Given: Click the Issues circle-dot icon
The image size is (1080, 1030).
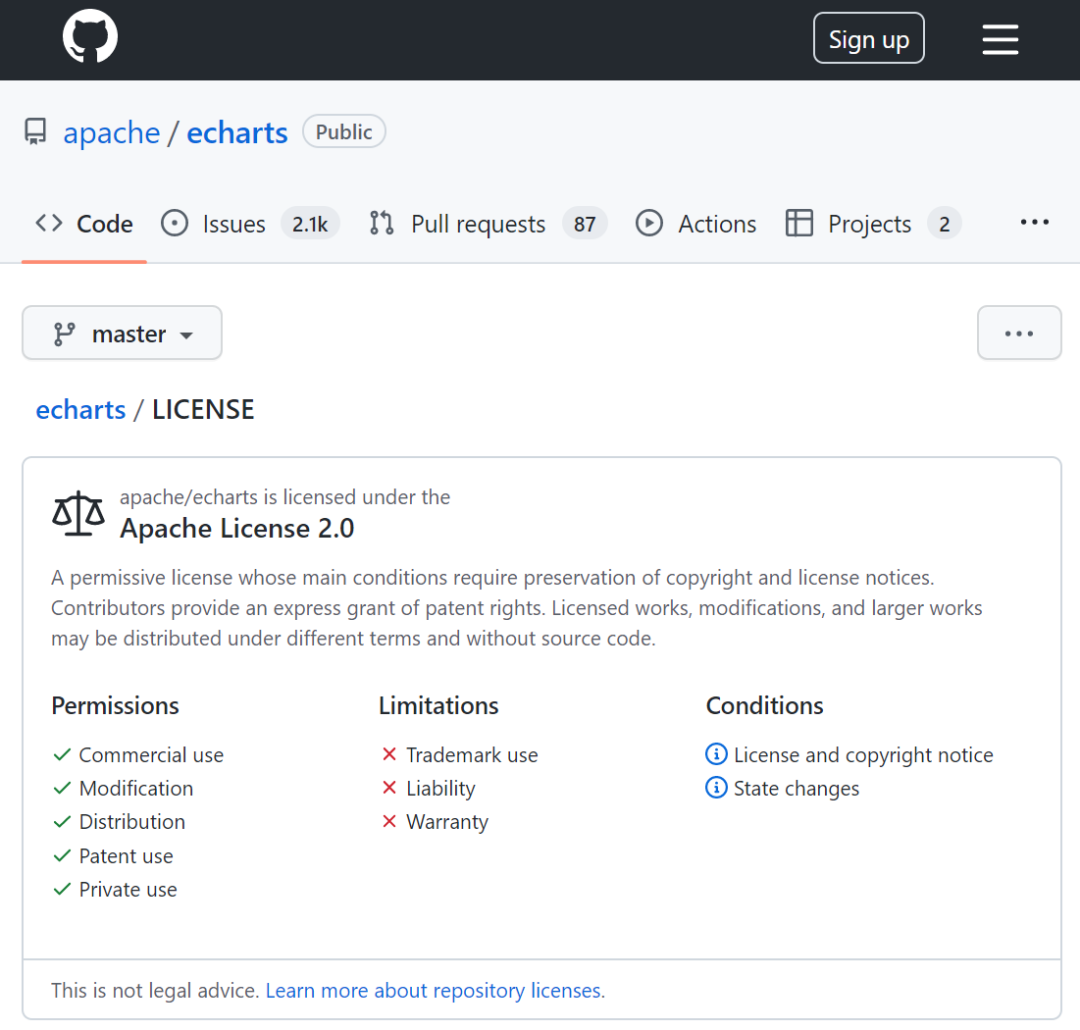Looking at the screenshot, I should pos(174,224).
